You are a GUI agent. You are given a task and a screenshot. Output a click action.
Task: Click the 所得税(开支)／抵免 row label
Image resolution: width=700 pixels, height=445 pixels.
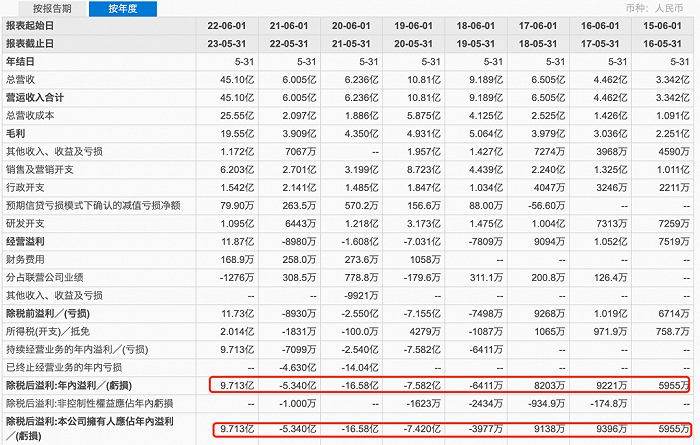tap(48, 331)
